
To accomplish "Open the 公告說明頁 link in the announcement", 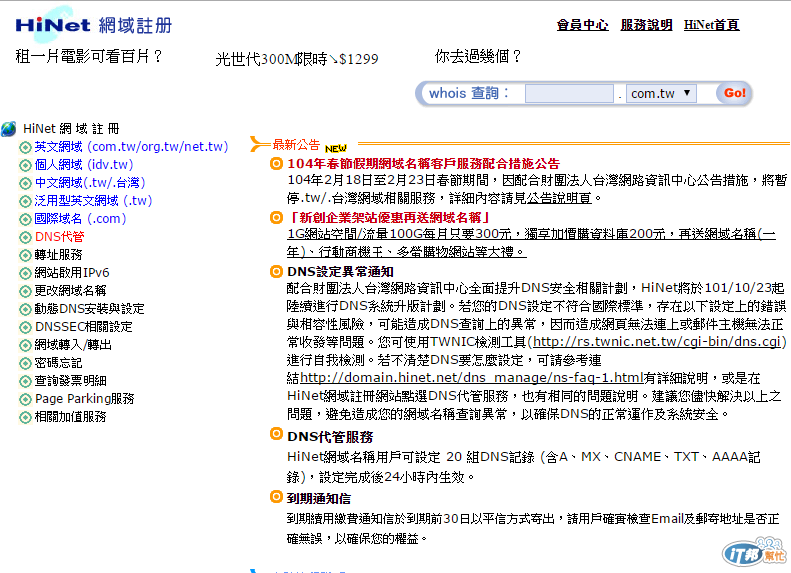I will tap(559, 198).
